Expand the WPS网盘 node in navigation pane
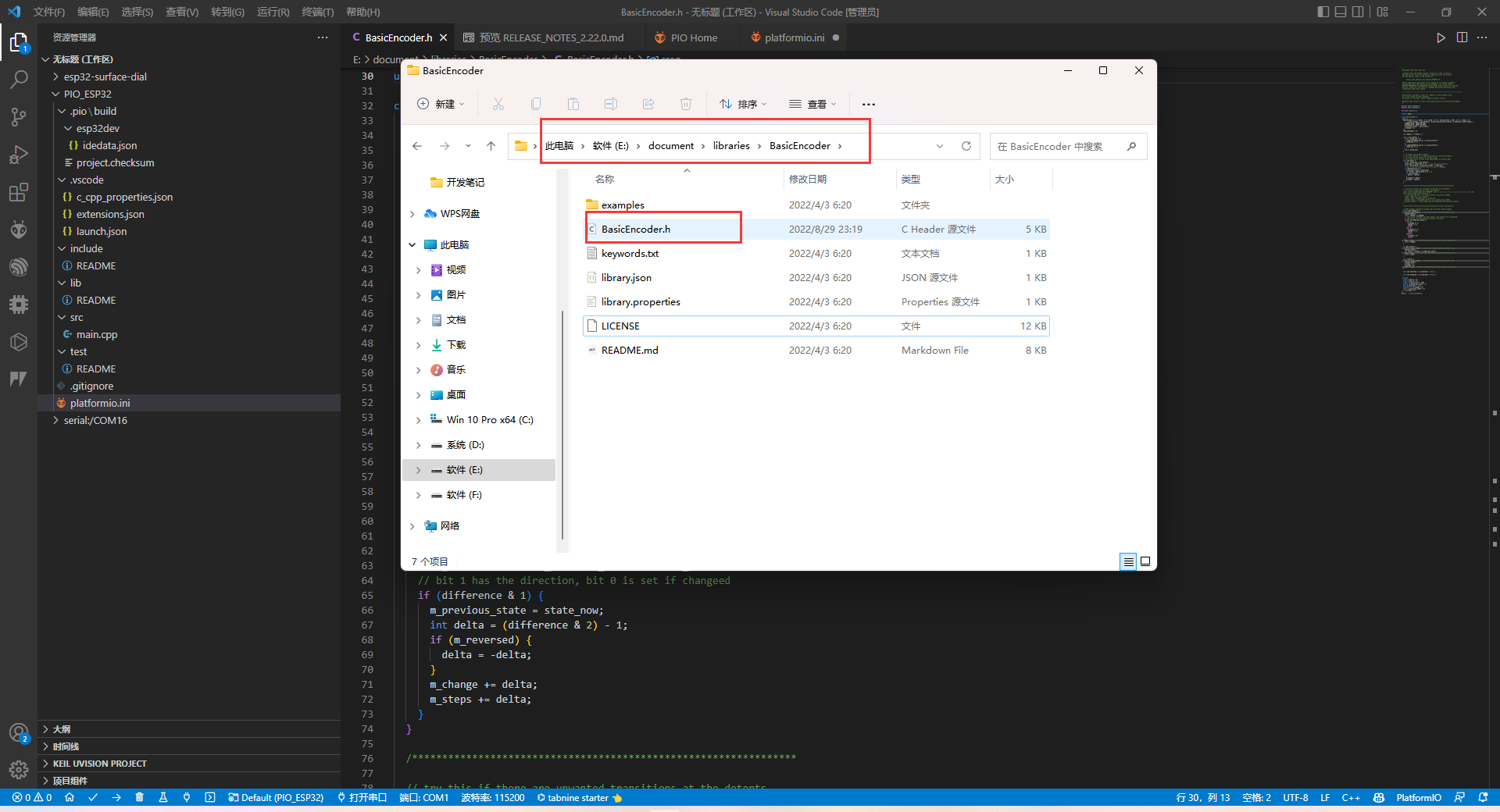Image resolution: width=1500 pixels, height=812 pixels. [412, 214]
